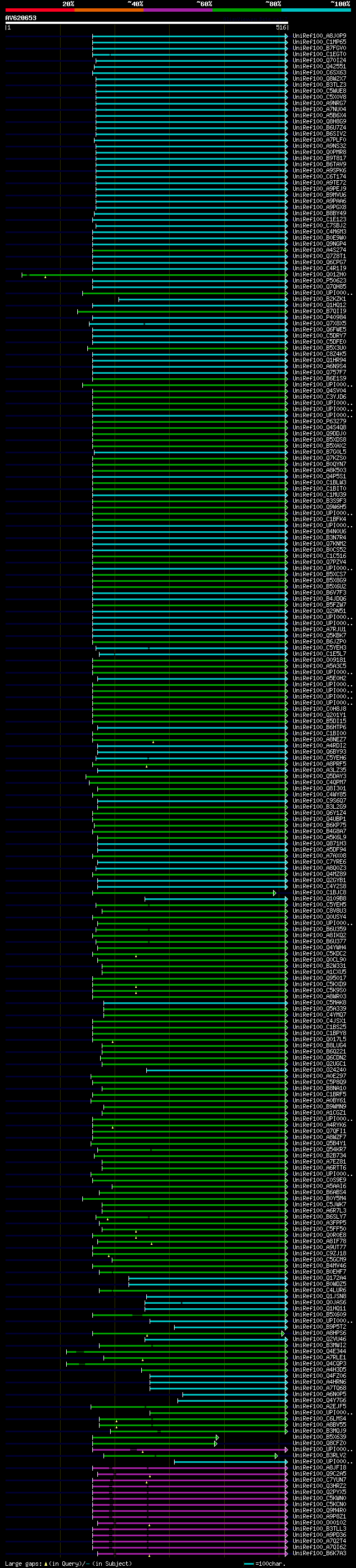Select the UniRef100_C1E123 label
Screen dimensions: 356x1568
(x=319, y=219)
